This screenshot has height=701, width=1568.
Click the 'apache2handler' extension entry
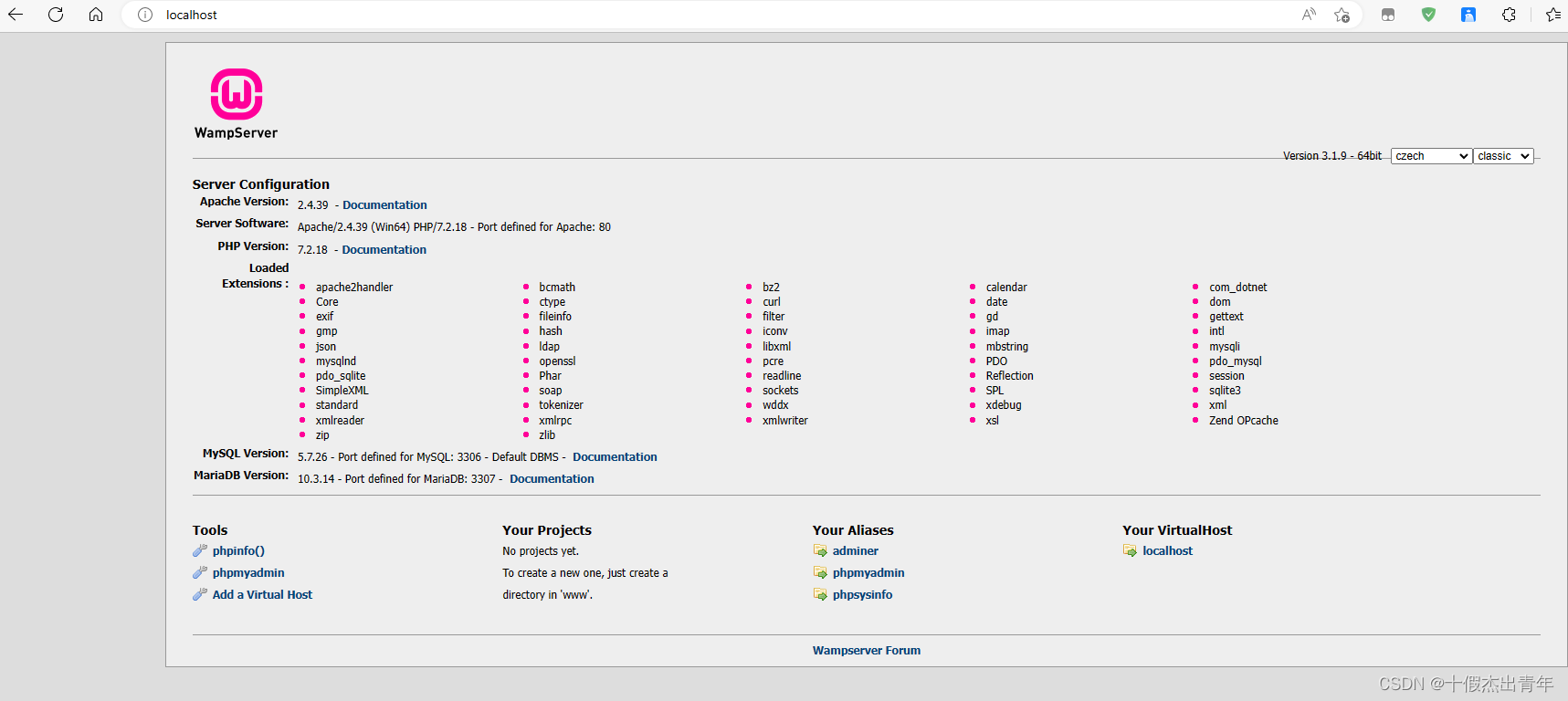pos(354,288)
